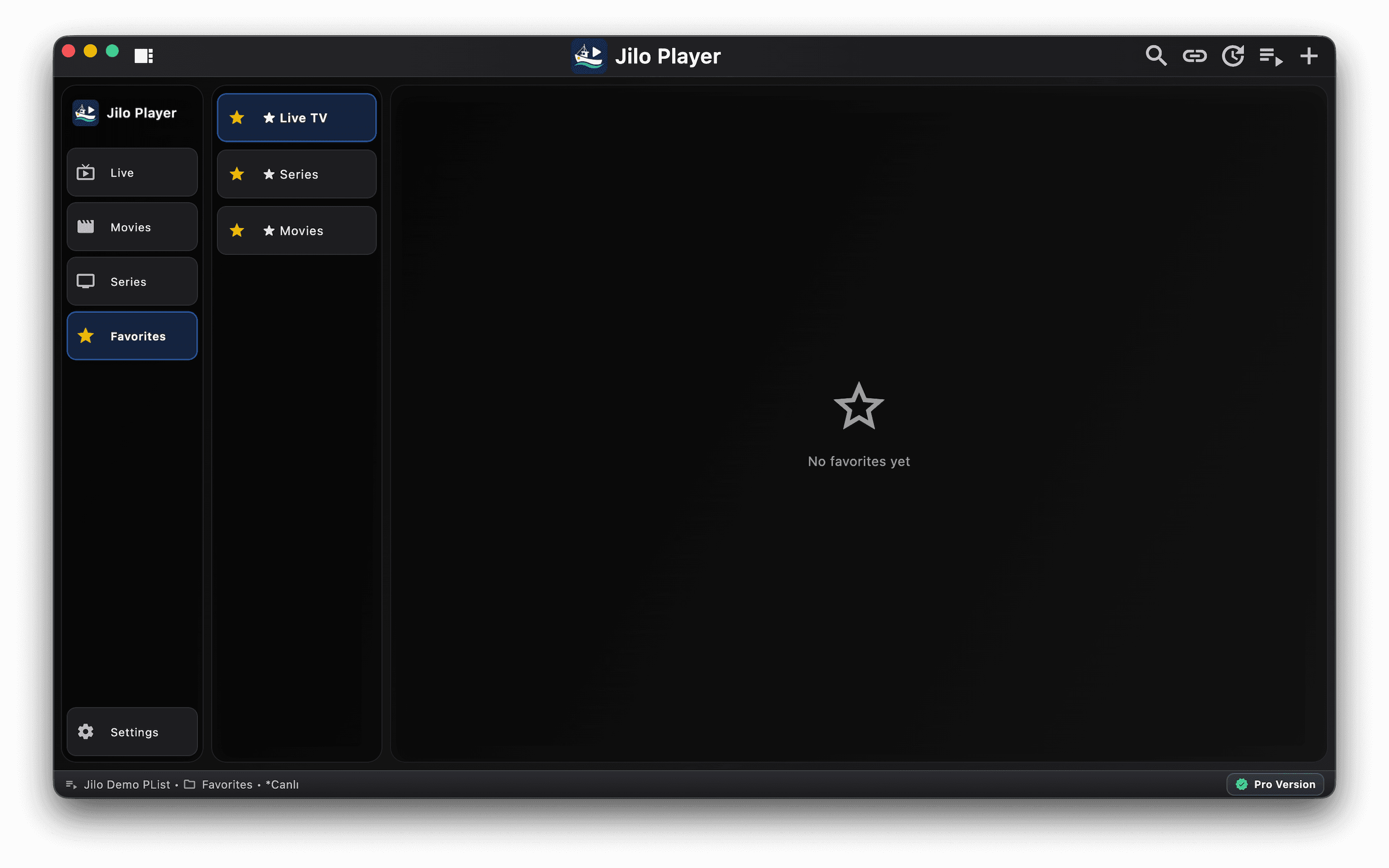
Task: Open the playlist queue icon
Action: click(x=1271, y=57)
